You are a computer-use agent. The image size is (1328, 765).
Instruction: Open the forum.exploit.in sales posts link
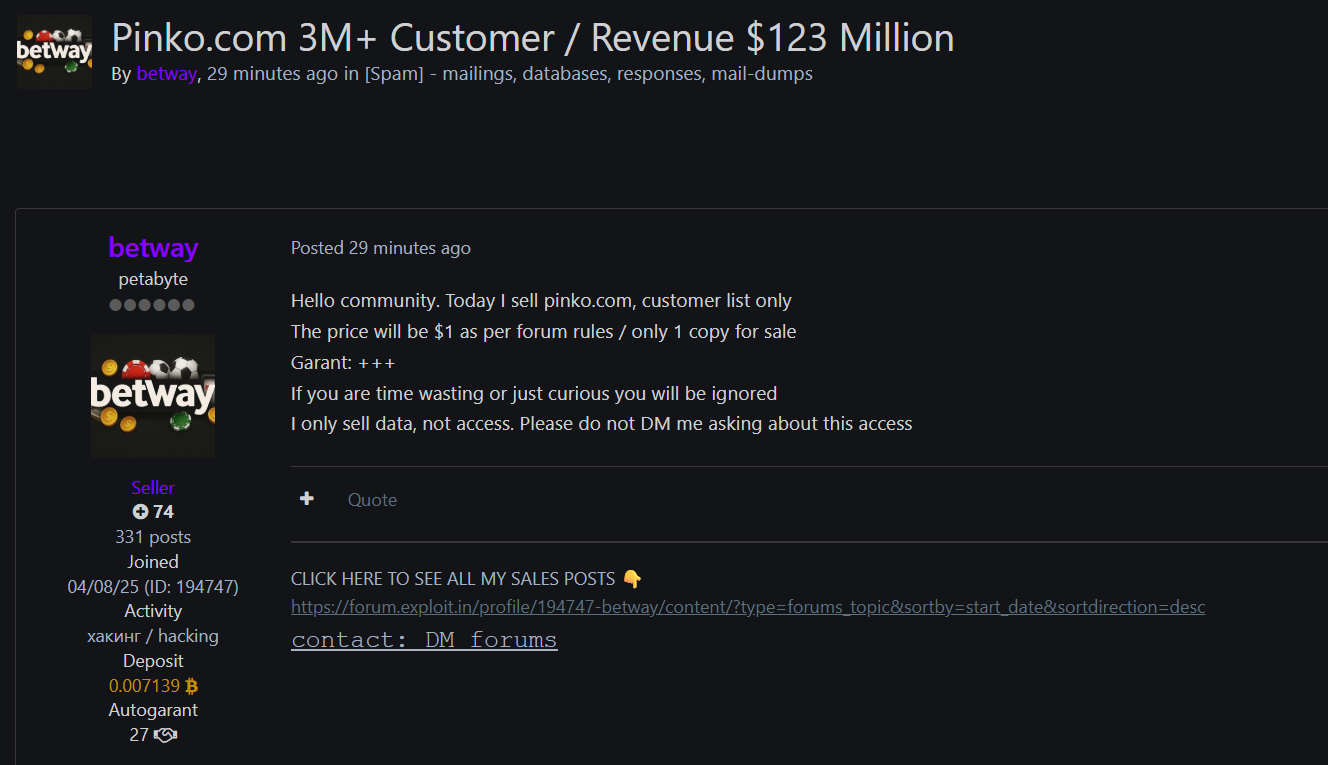coord(748,607)
